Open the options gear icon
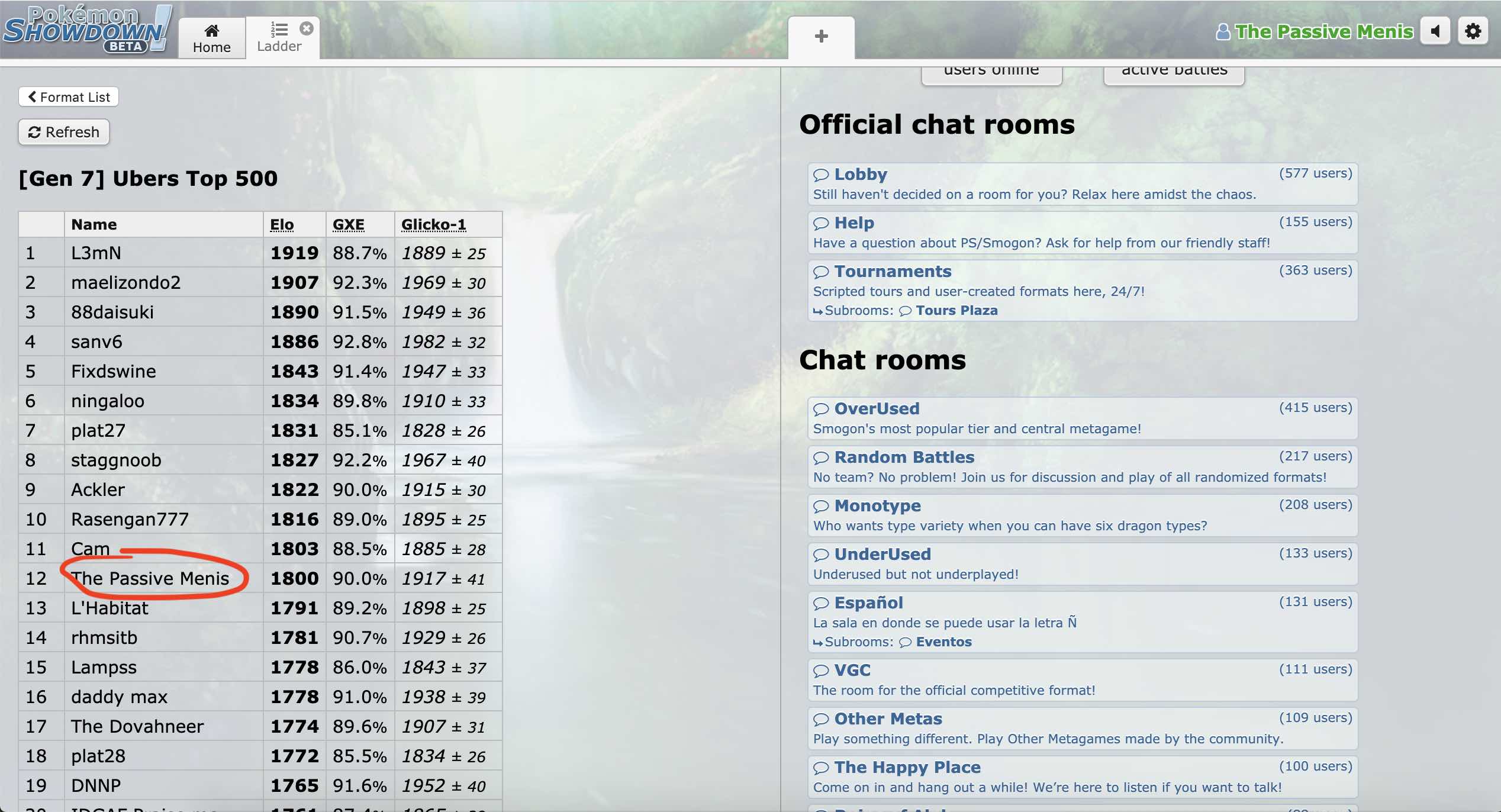 pyautogui.click(x=1473, y=31)
